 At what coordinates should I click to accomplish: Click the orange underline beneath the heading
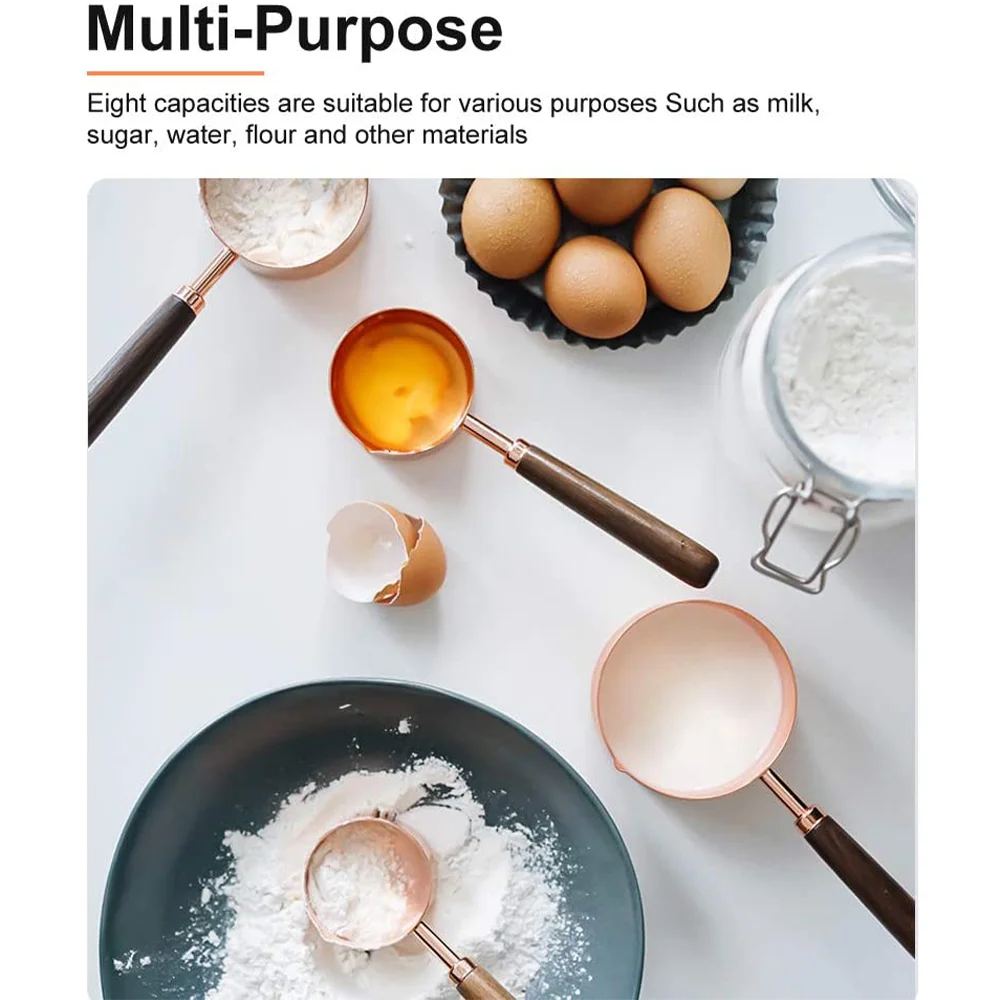click(x=175, y=73)
